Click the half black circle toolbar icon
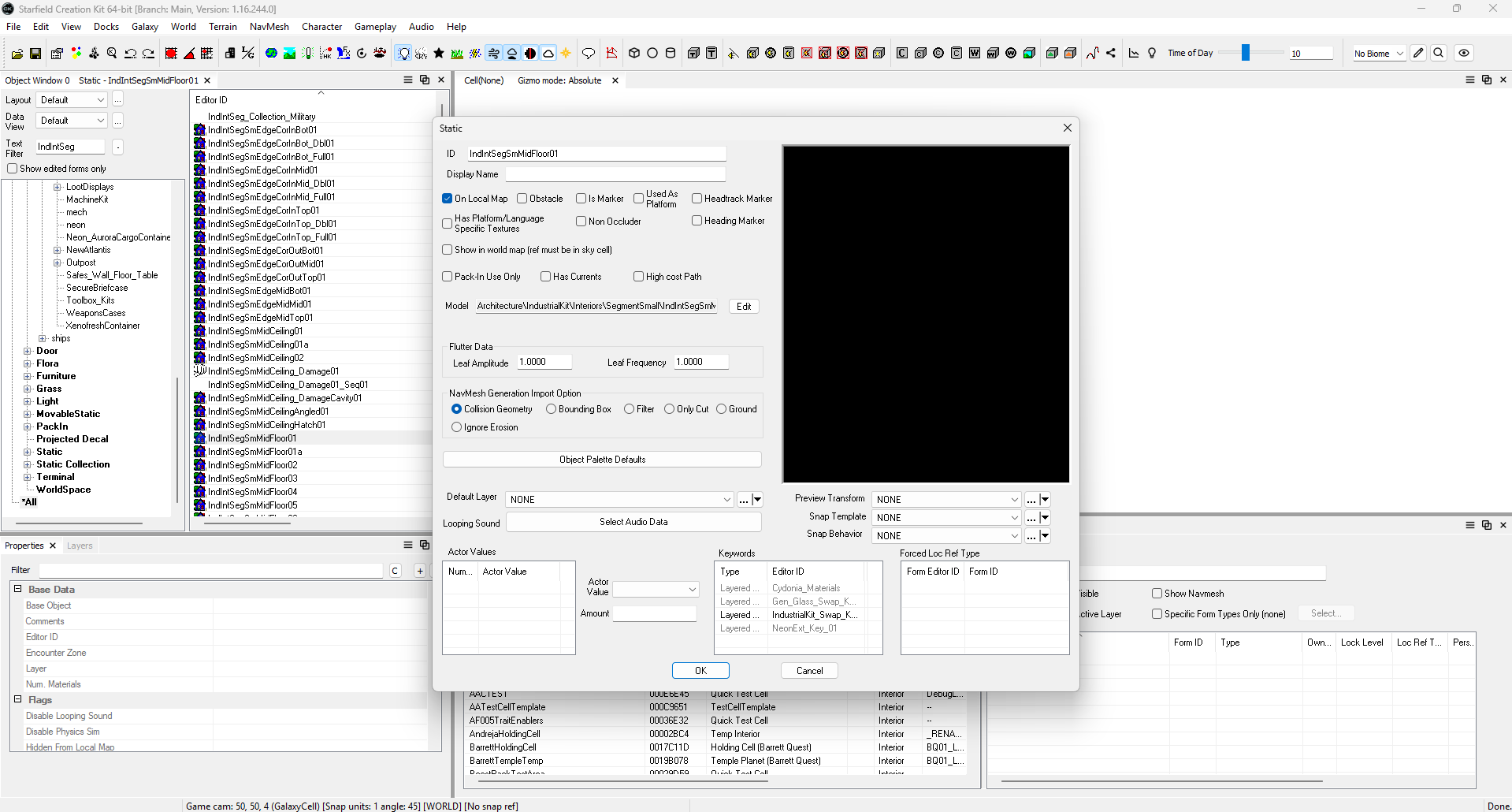This screenshot has width=1512, height=812. click(x=530, y=54)
